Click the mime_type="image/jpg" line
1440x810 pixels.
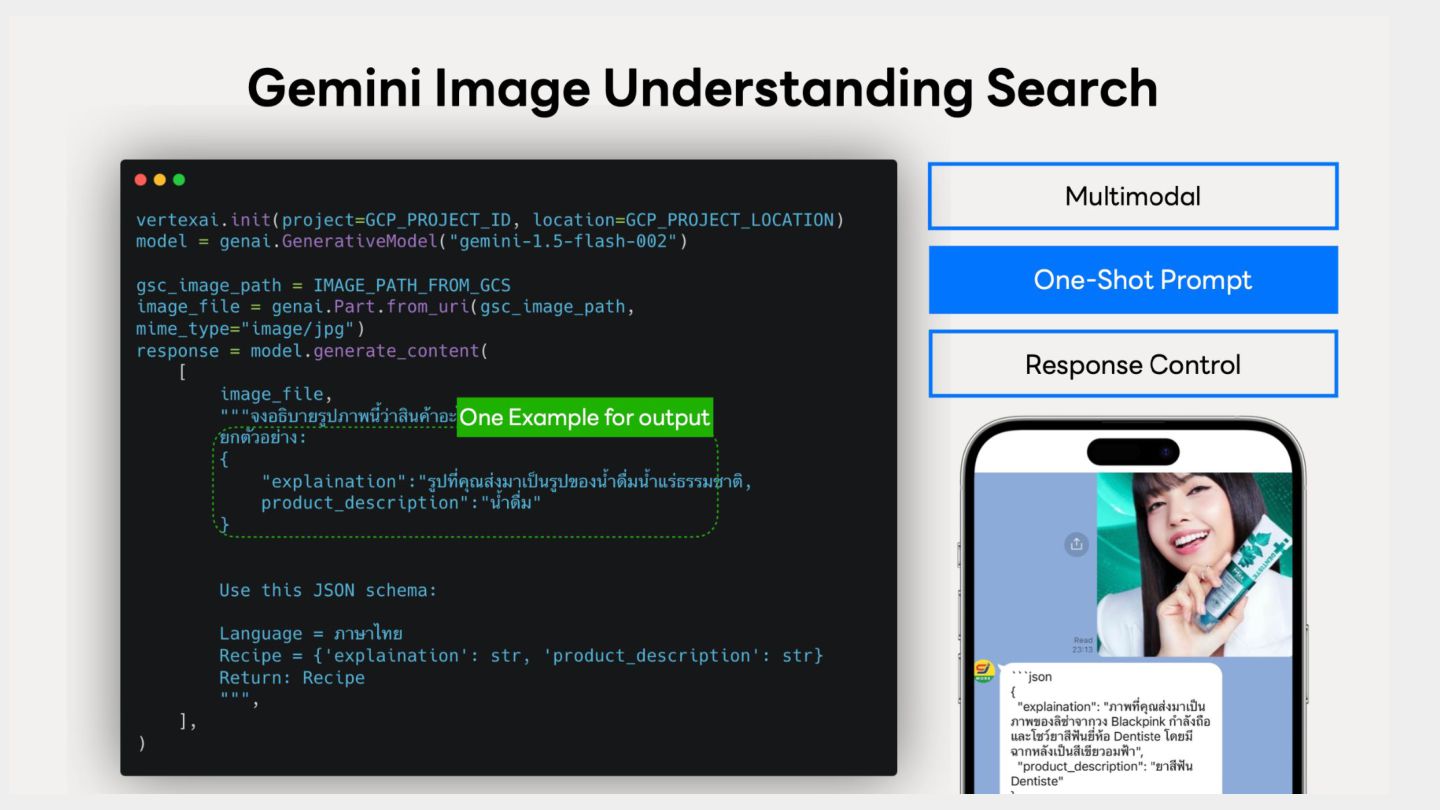coord(251,329)
